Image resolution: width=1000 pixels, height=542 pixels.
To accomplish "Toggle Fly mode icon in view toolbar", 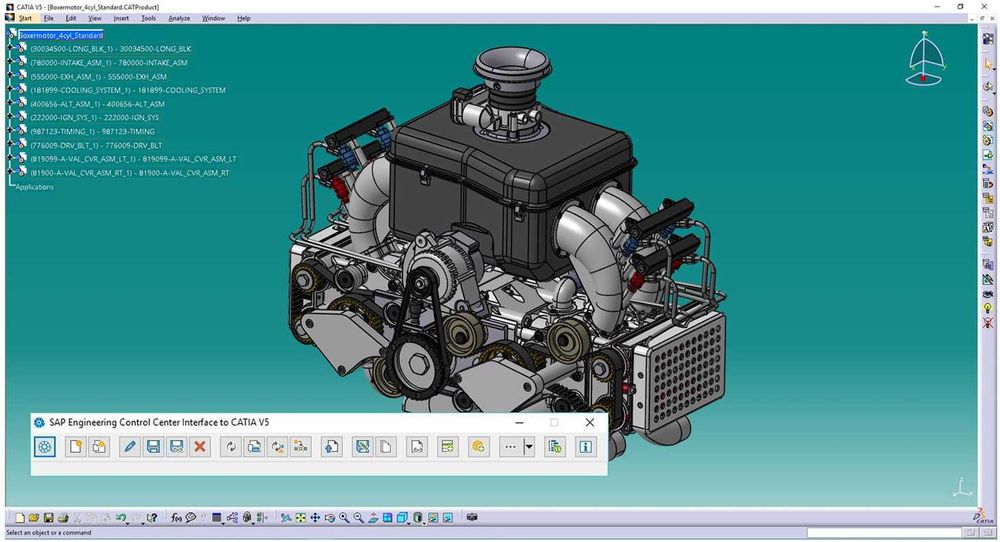I will 286,518.
